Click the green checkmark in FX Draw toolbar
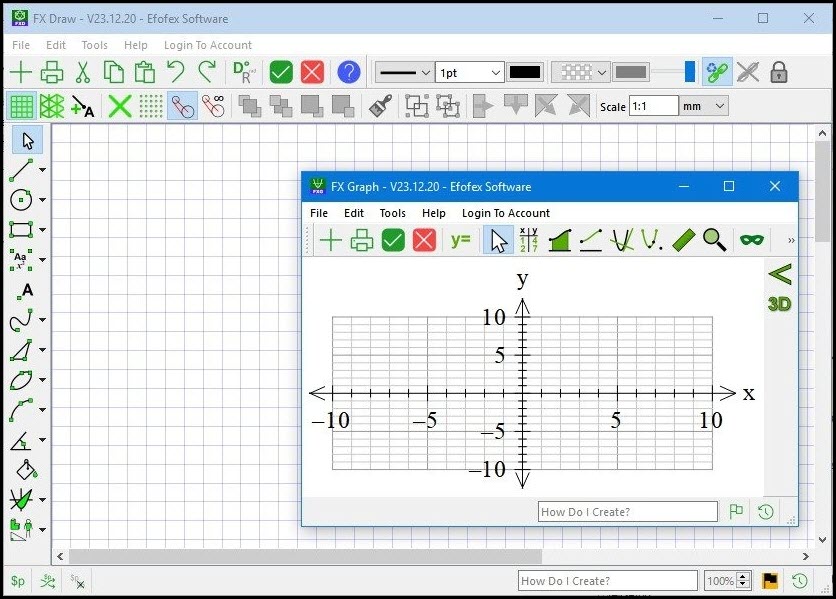This screenshot has width=836, height=599. 281,72
